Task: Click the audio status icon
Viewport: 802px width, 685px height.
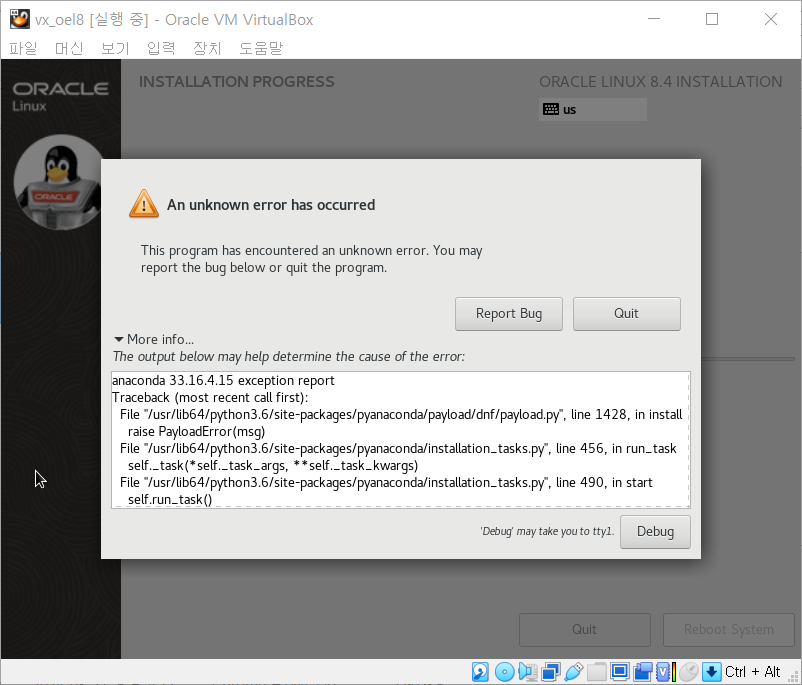Action: pyautogui.click(x=528, y=672)
